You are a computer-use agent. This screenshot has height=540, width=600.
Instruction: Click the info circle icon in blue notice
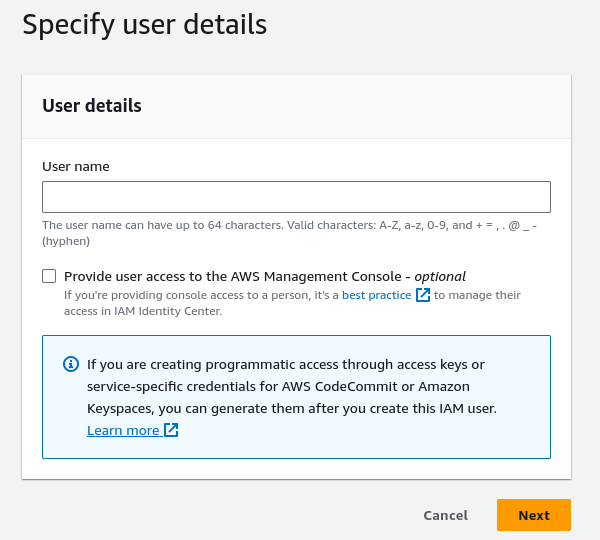click(x=70, y=365)
